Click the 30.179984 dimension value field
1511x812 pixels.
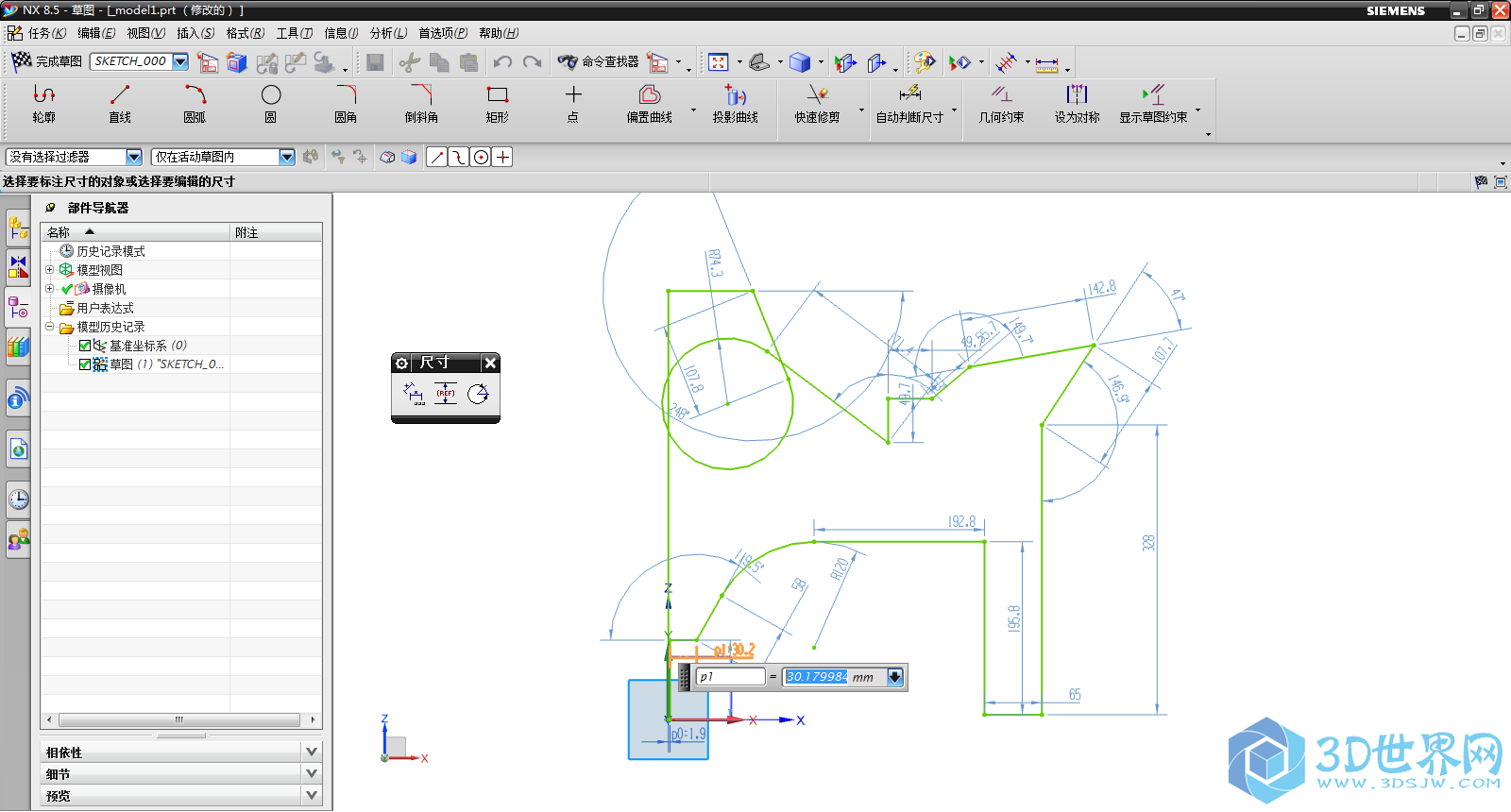click(817, 677)
